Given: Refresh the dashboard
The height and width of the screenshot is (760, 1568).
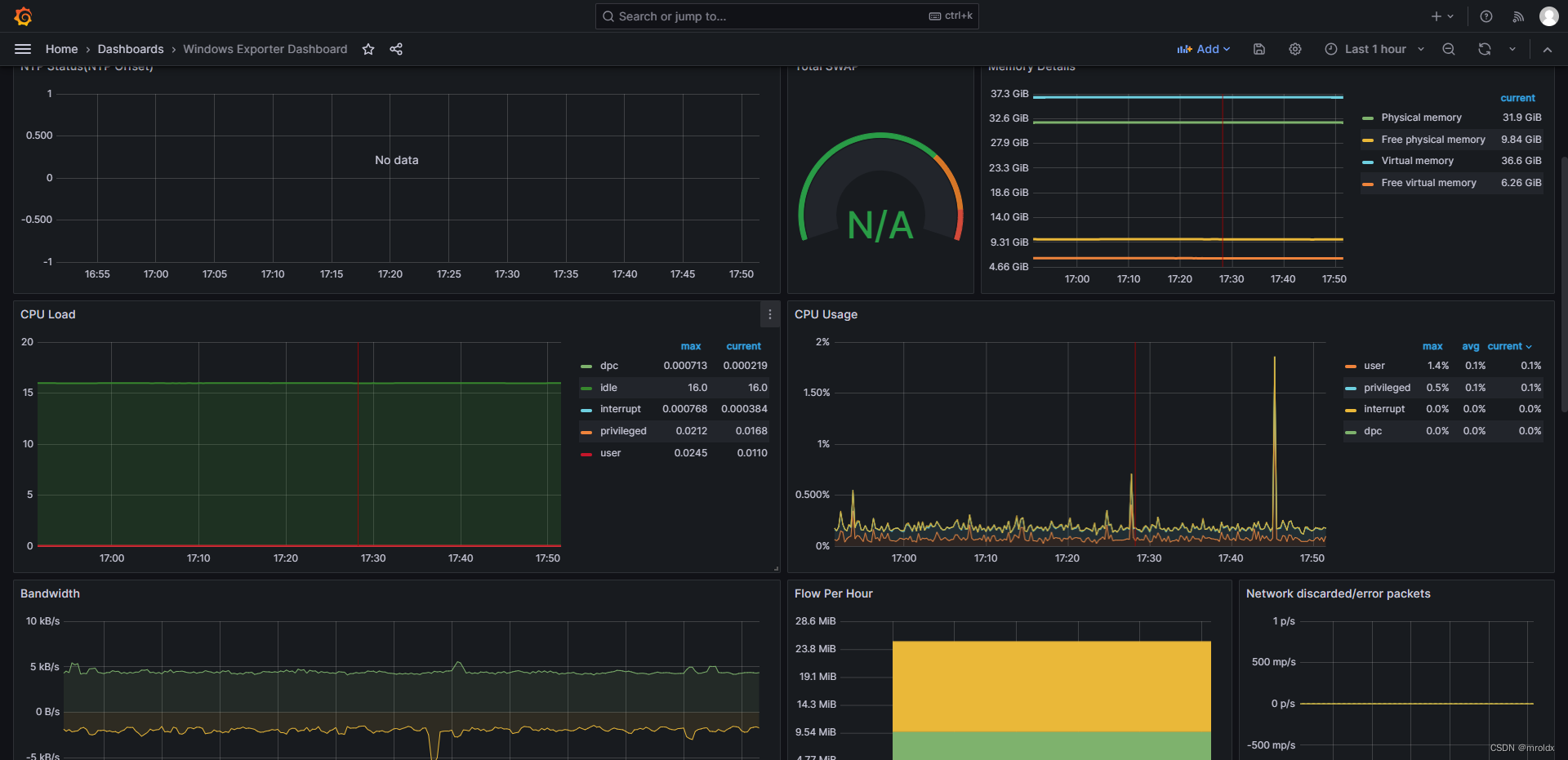Looking at the screenshot, I should (x=1485, y=49).
